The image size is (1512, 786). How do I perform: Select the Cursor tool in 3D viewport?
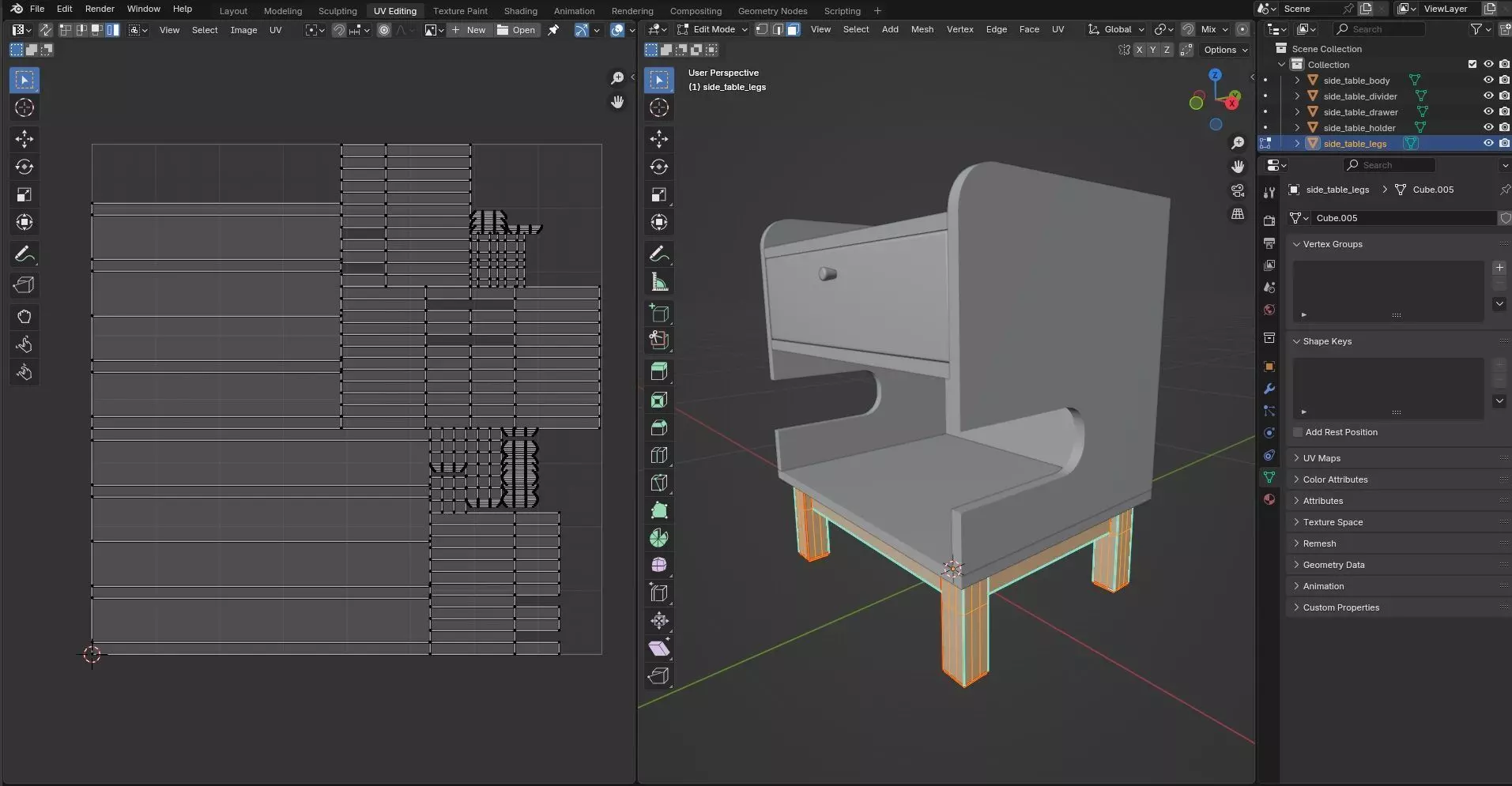(659, 107)
